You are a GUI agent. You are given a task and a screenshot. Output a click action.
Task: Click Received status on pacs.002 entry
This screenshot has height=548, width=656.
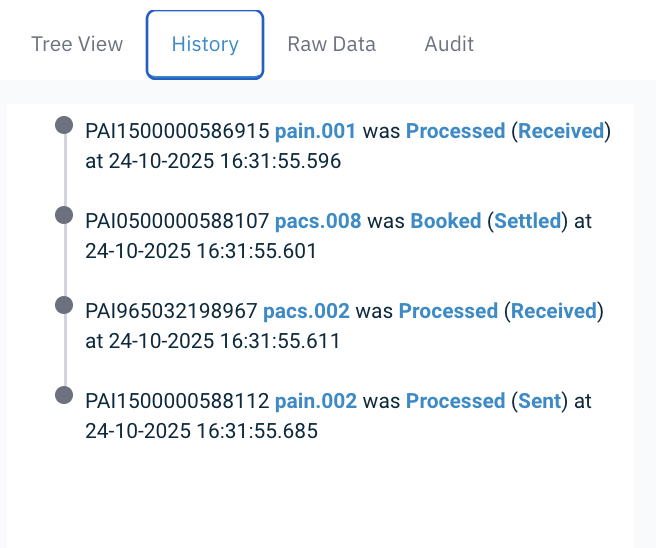click(554, 311)
